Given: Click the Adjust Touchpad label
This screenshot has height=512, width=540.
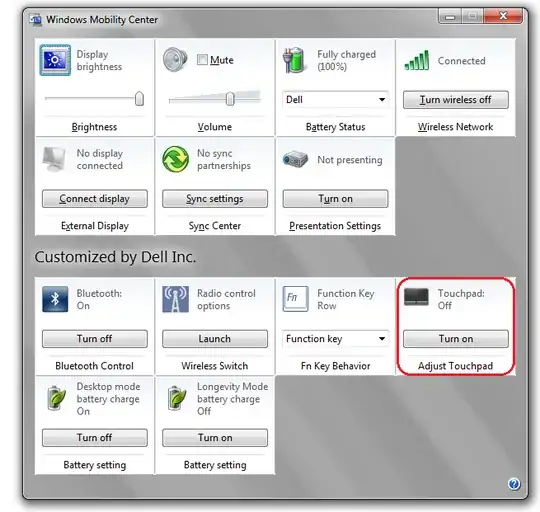Looking at the screenshot, I should click(x=455, y=366).
